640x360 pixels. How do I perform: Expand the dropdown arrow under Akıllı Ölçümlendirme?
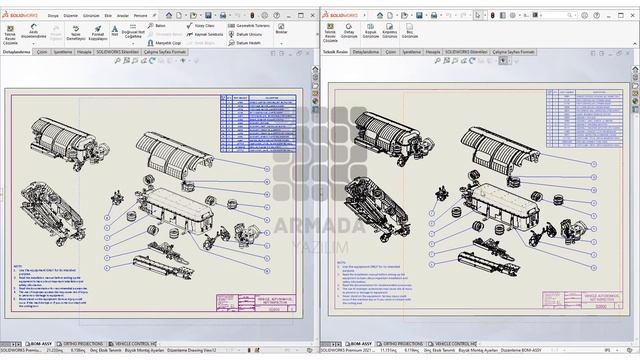pyautogui.click(x=33, y=43)
